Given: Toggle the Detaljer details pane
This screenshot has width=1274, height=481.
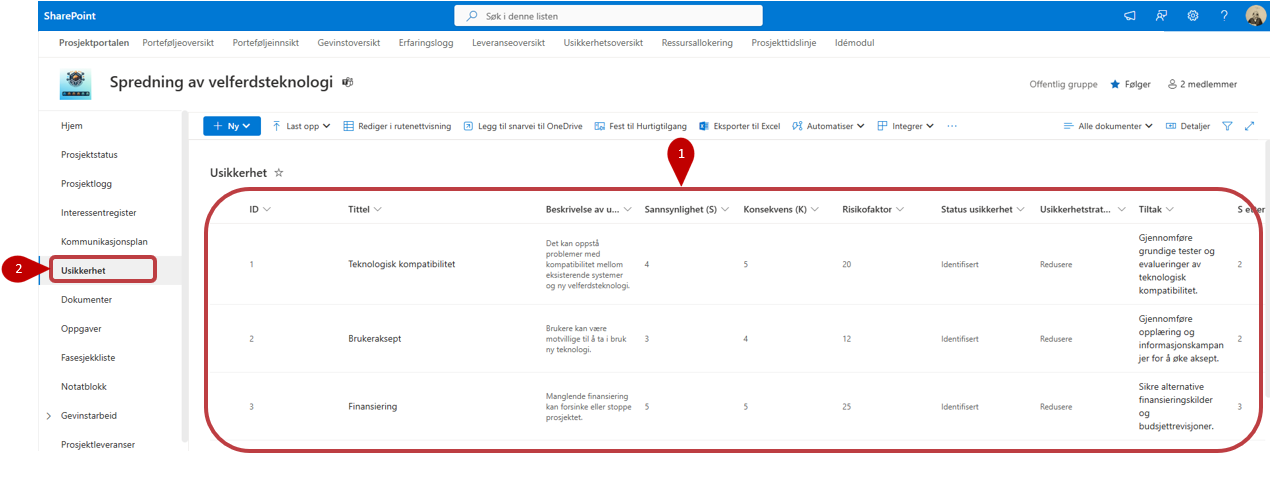Looking at the screenshot, I should (x=1187, y=126).
